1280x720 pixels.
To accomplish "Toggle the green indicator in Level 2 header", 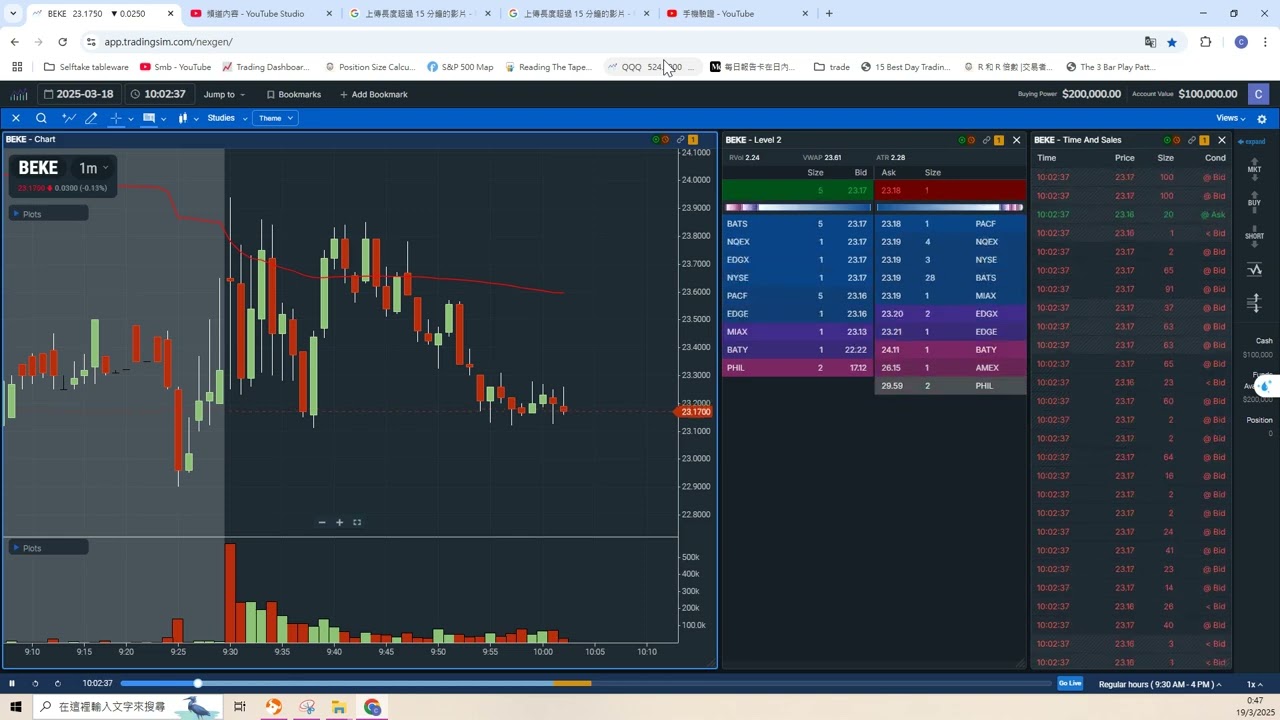I will (x=962, y=140).
